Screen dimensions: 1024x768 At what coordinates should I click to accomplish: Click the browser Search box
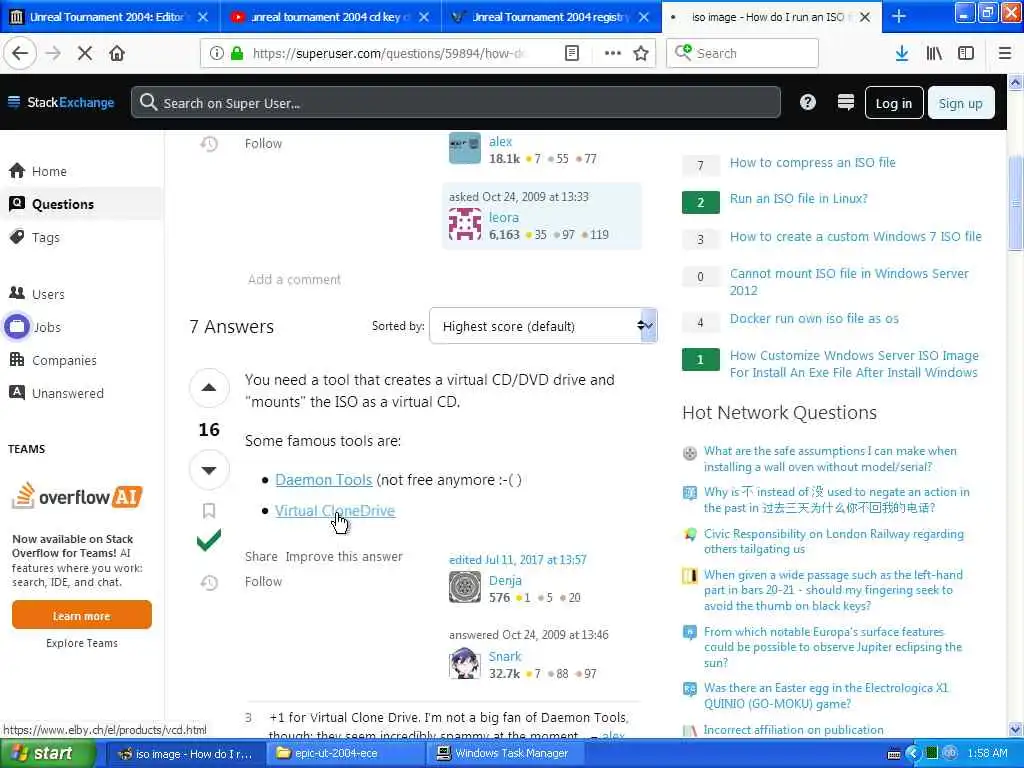coord(742,53)
